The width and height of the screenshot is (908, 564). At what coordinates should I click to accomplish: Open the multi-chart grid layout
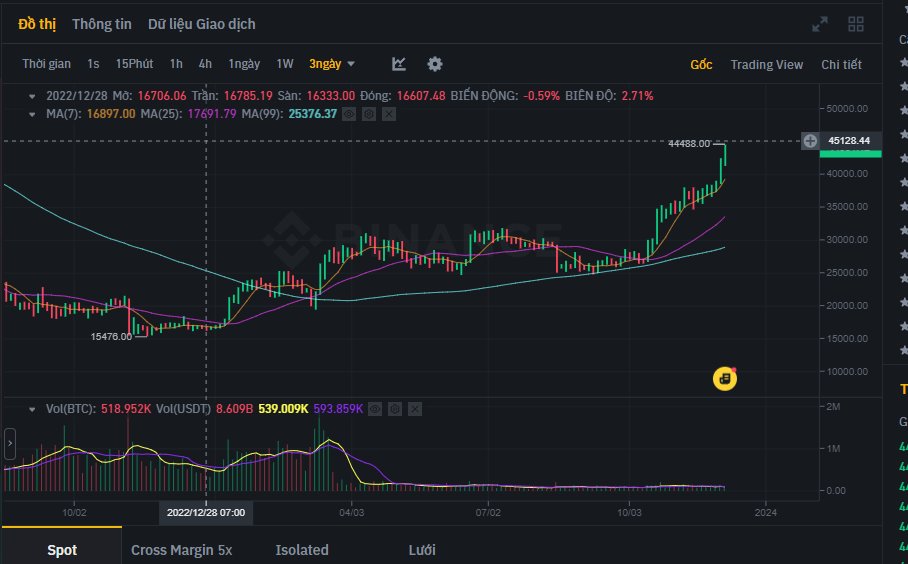coord(855,24)
